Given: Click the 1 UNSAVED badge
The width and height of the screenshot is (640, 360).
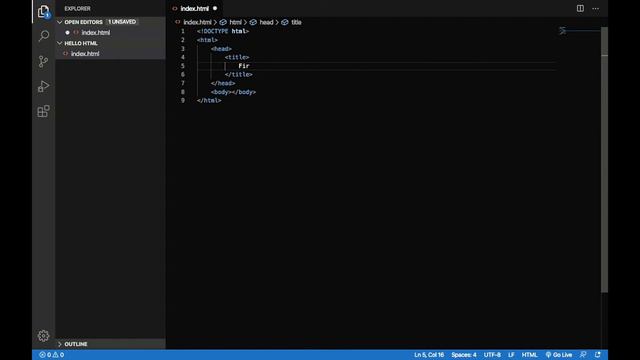Looking at the screenshot, I should coord(122,22).
